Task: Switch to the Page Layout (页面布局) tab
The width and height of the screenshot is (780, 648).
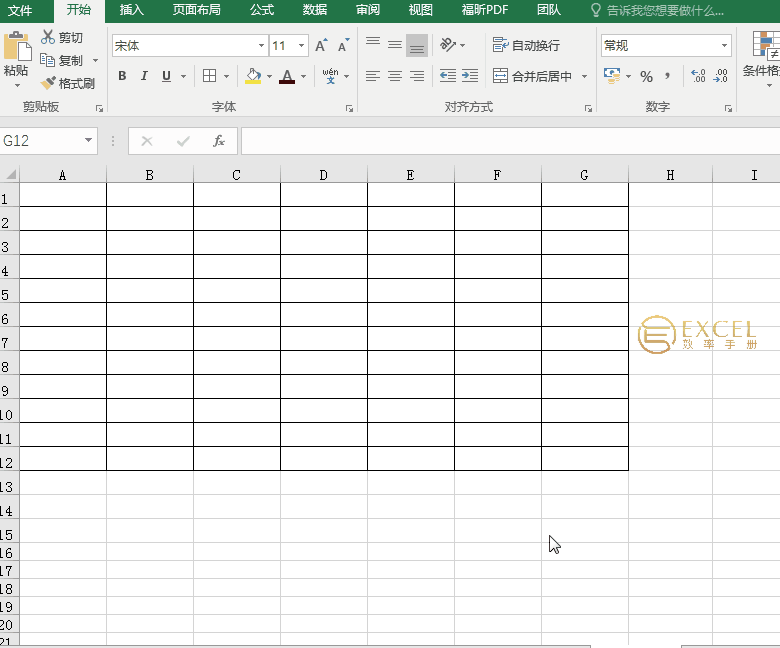Action: point(196,10)
